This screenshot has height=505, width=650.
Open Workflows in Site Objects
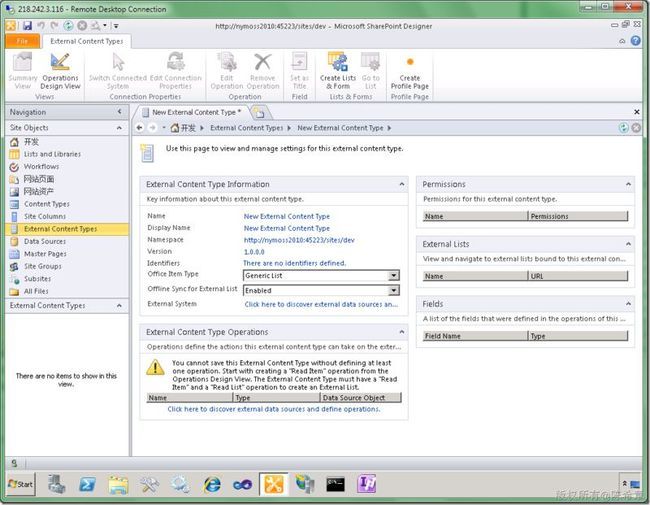pos(41,166)
